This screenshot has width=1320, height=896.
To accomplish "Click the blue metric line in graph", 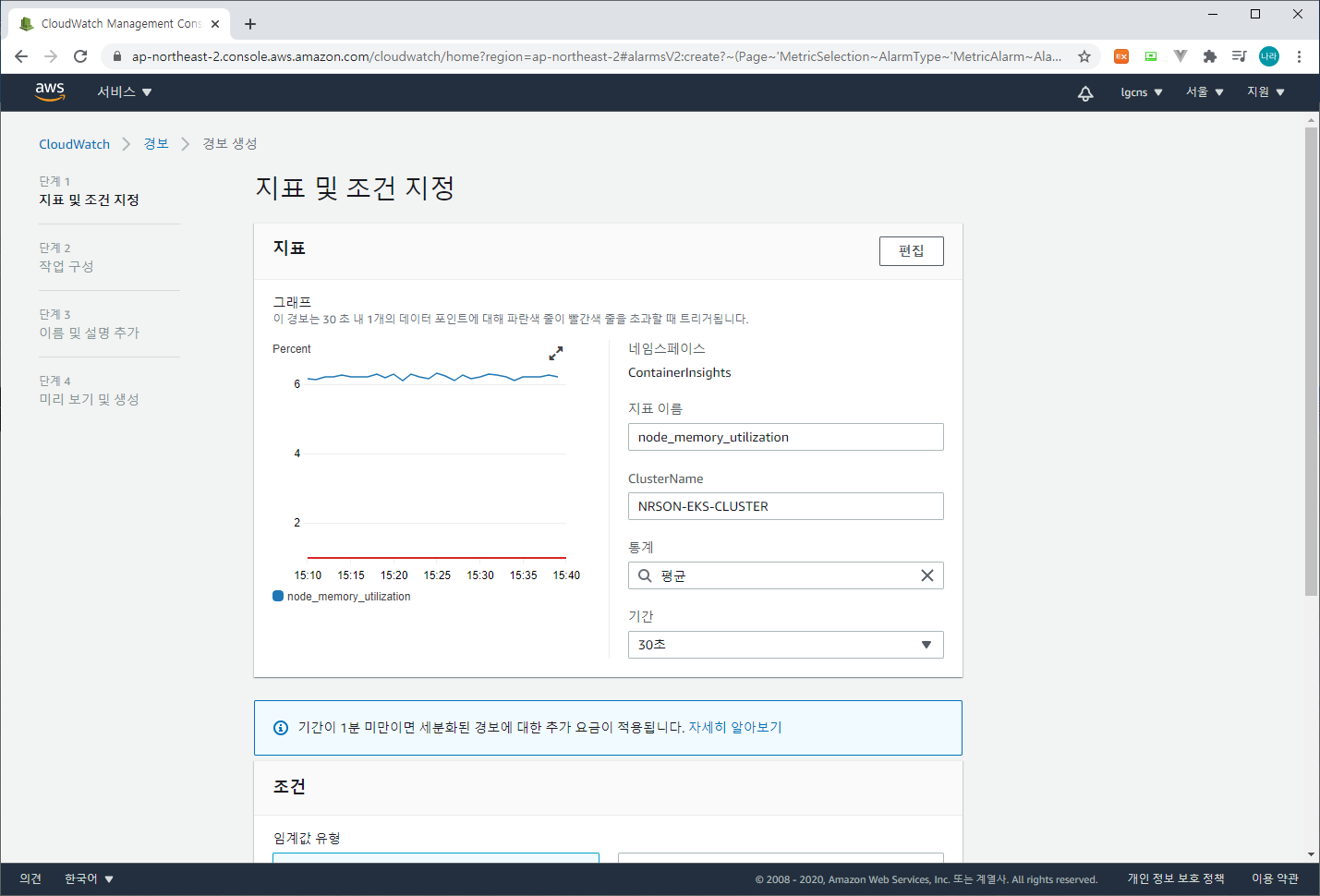I will (432, 377).
